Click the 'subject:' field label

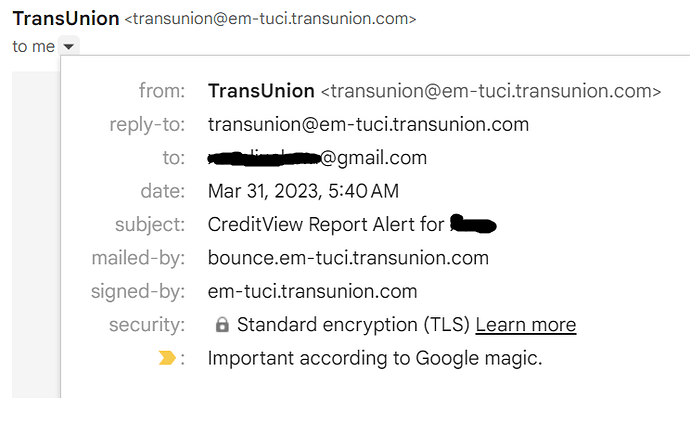pos(150,224)
